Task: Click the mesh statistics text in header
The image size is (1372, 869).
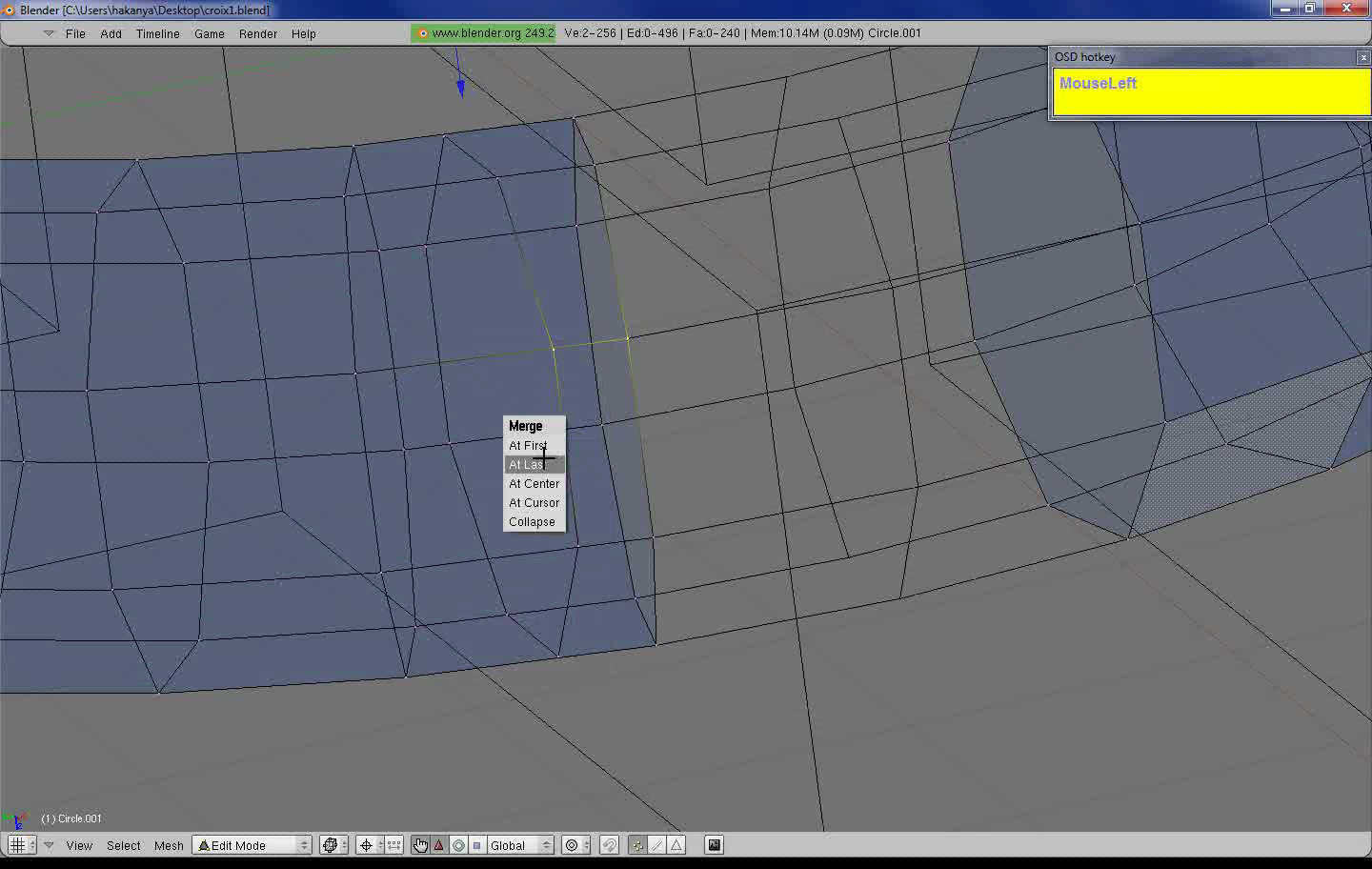Action: [x=743, y=33]
